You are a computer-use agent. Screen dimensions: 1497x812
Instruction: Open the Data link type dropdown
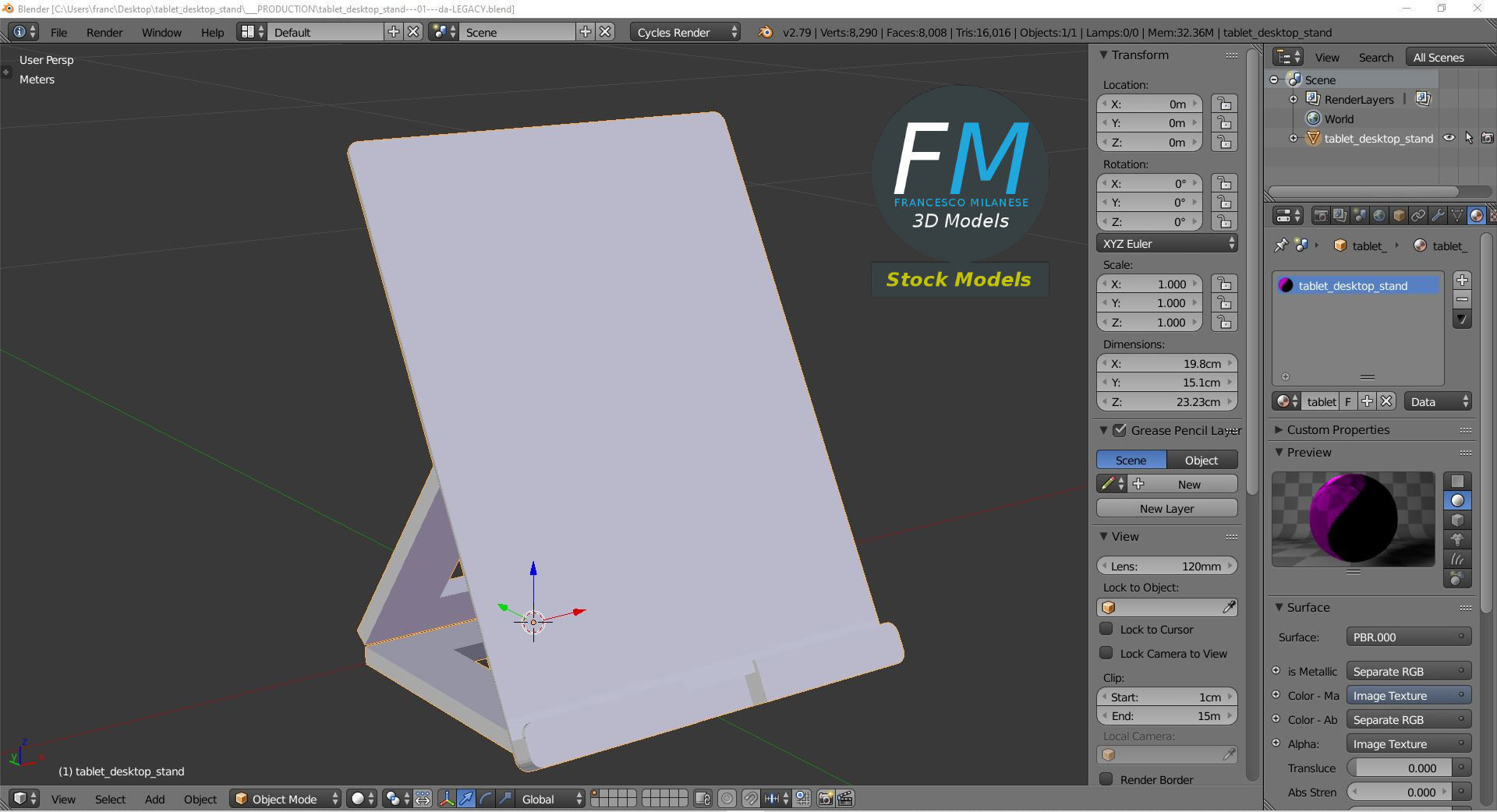click(1439, 401)
